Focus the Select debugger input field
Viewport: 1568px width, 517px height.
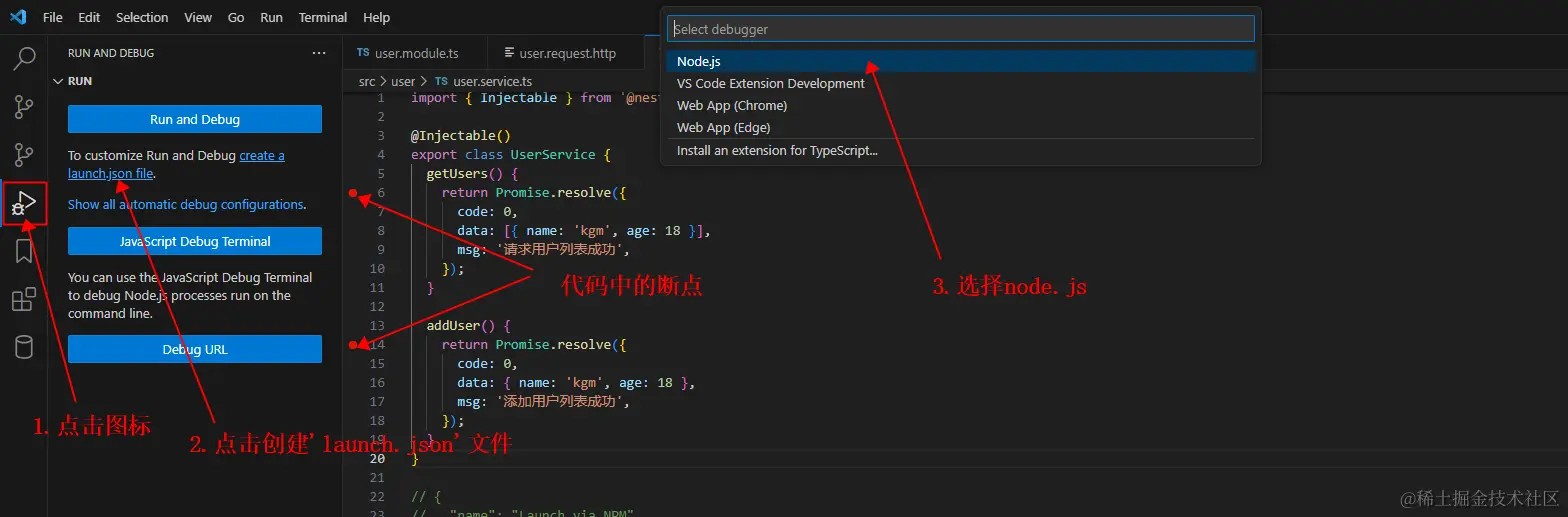tap(961, 29)
